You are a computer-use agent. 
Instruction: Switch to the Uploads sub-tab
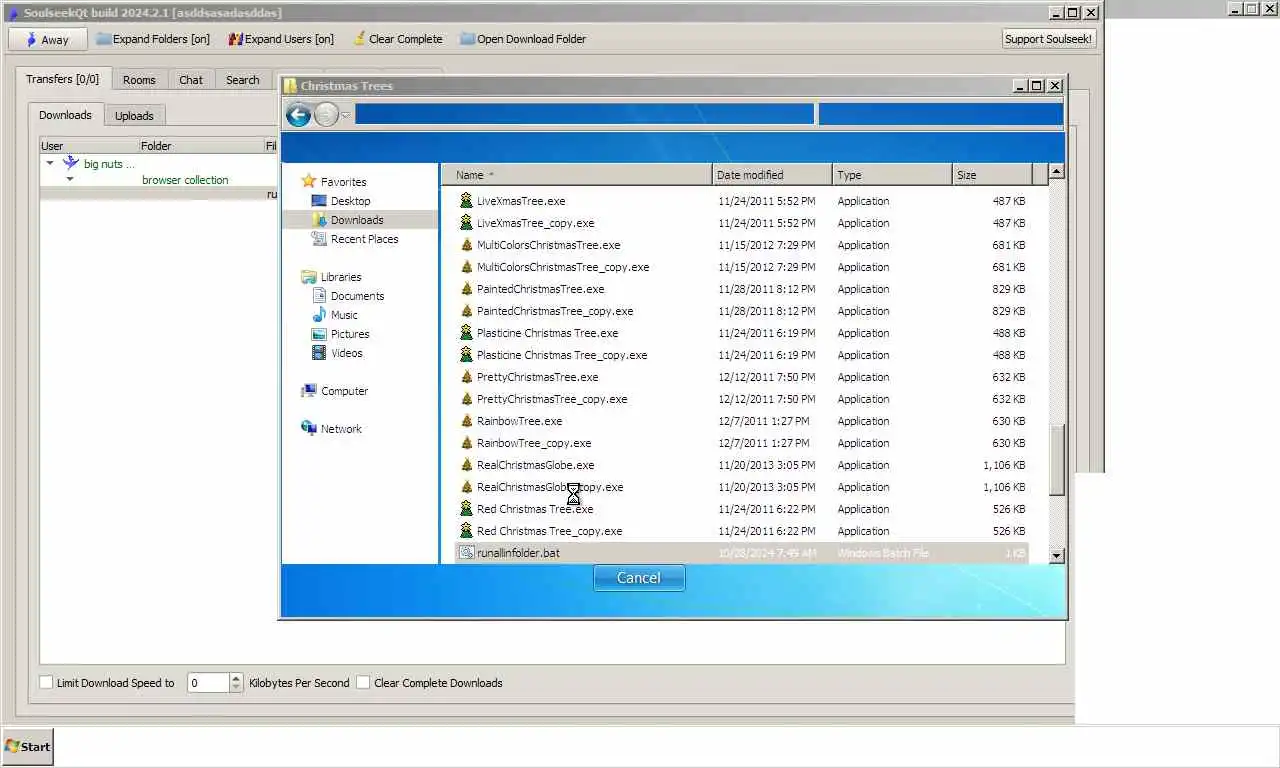click(x=134, y=116)
